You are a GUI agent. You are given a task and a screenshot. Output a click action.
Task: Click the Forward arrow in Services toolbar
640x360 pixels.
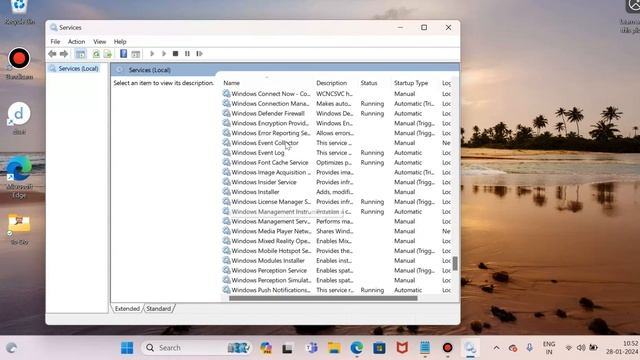64,54
